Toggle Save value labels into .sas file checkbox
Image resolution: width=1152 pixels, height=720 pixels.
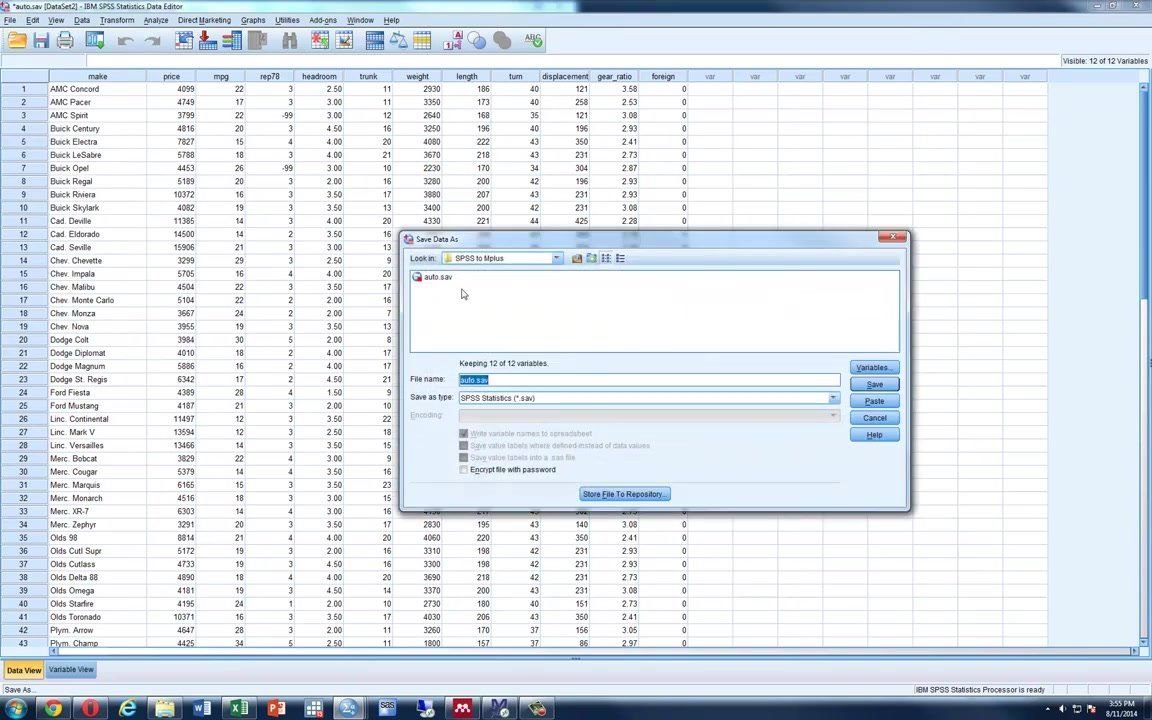click(x=464, y=457)
